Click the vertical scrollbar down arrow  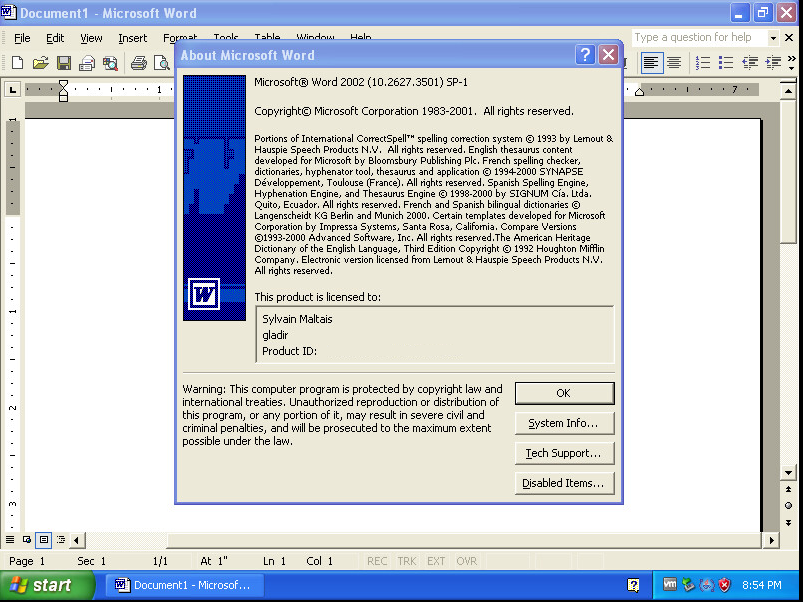(788, 472)
